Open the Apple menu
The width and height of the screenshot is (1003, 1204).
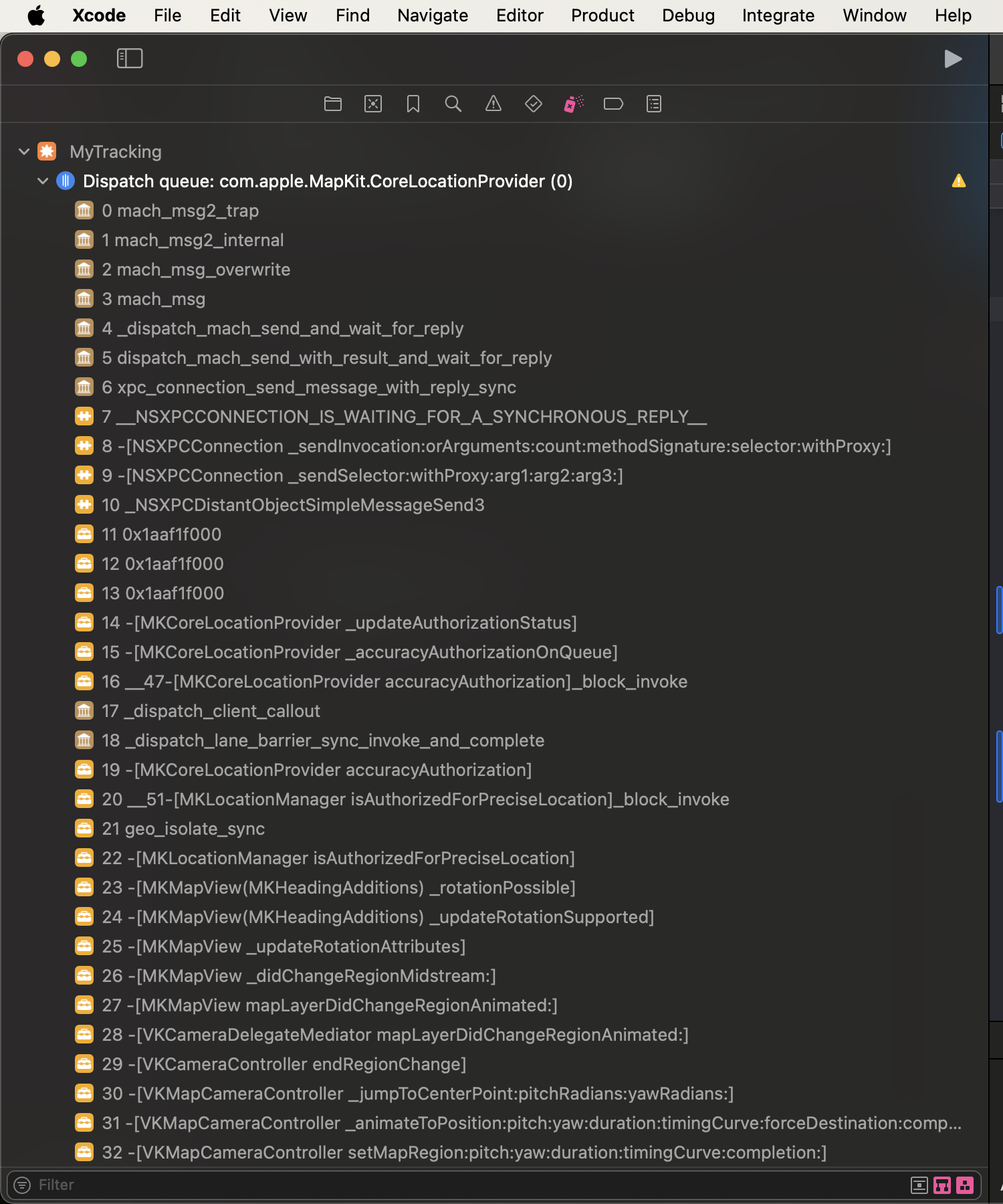pos(36,15)
